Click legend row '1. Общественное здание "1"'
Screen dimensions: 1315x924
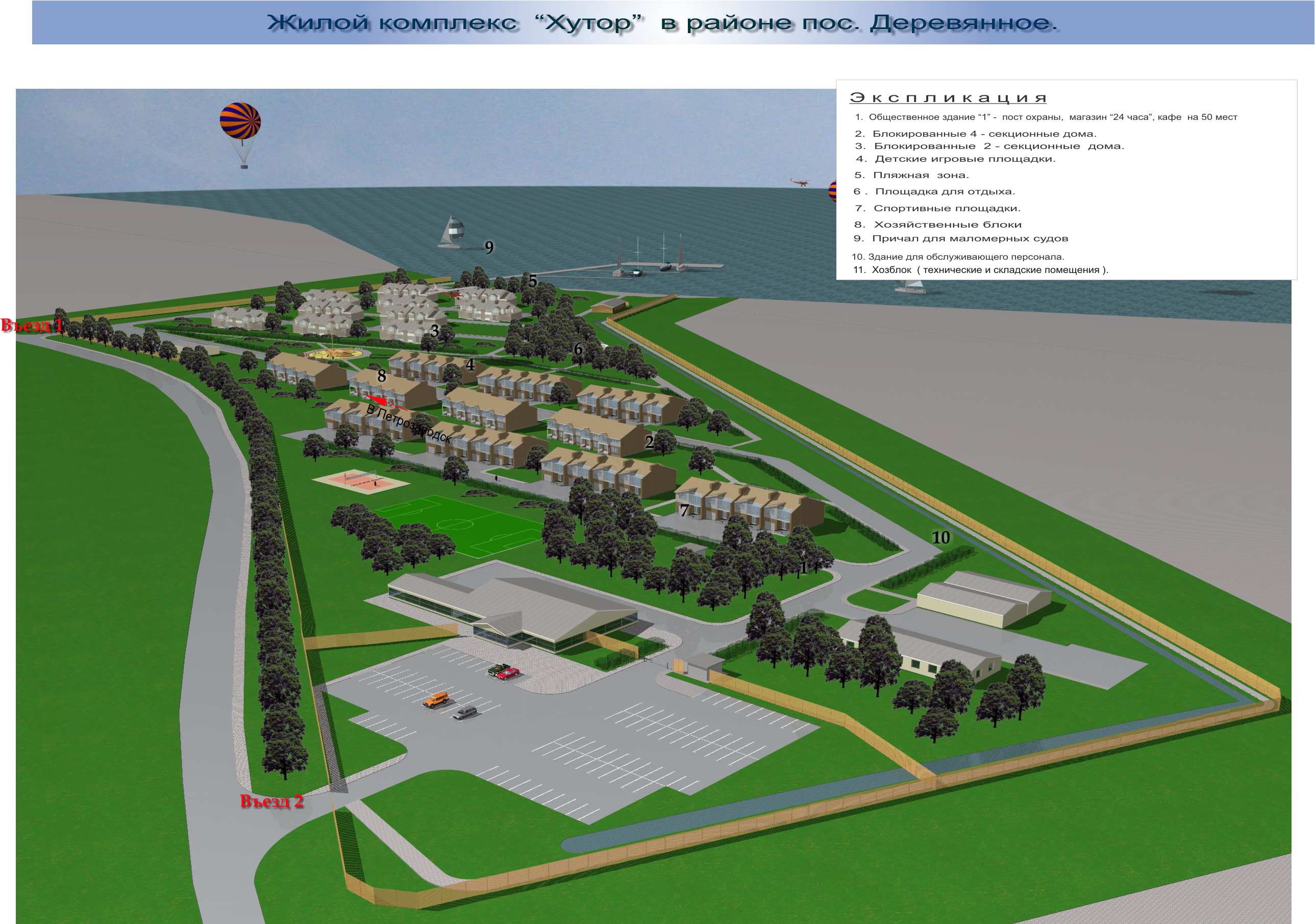tap(1046, 117)
